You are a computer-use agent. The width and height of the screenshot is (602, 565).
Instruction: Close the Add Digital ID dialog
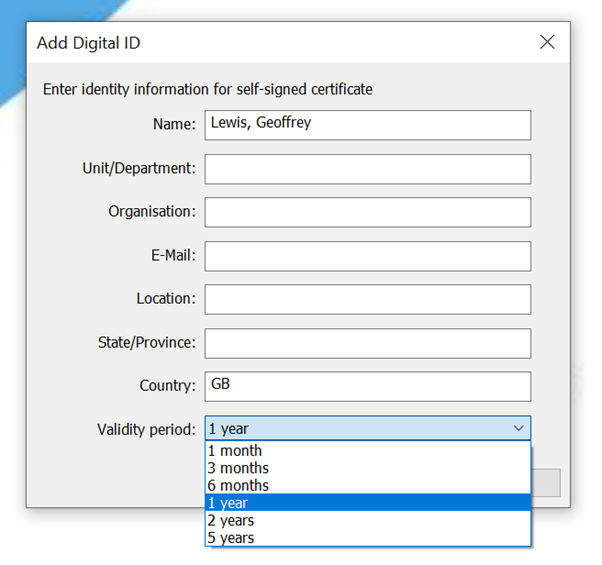pos(547,42)
